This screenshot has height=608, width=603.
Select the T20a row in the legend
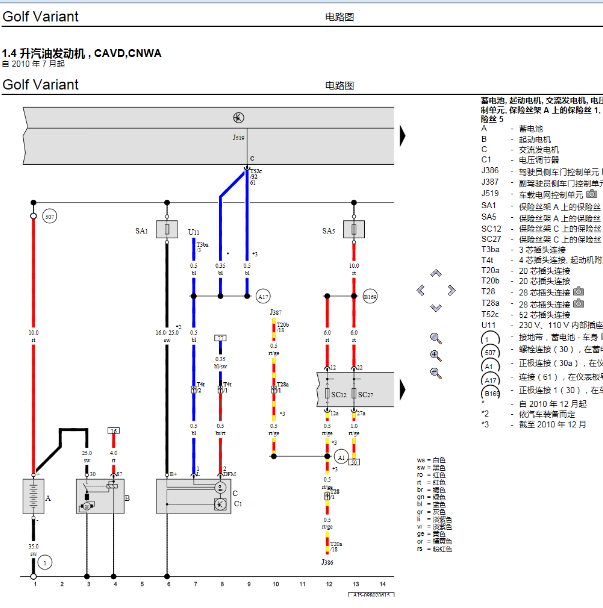(525, 271)
